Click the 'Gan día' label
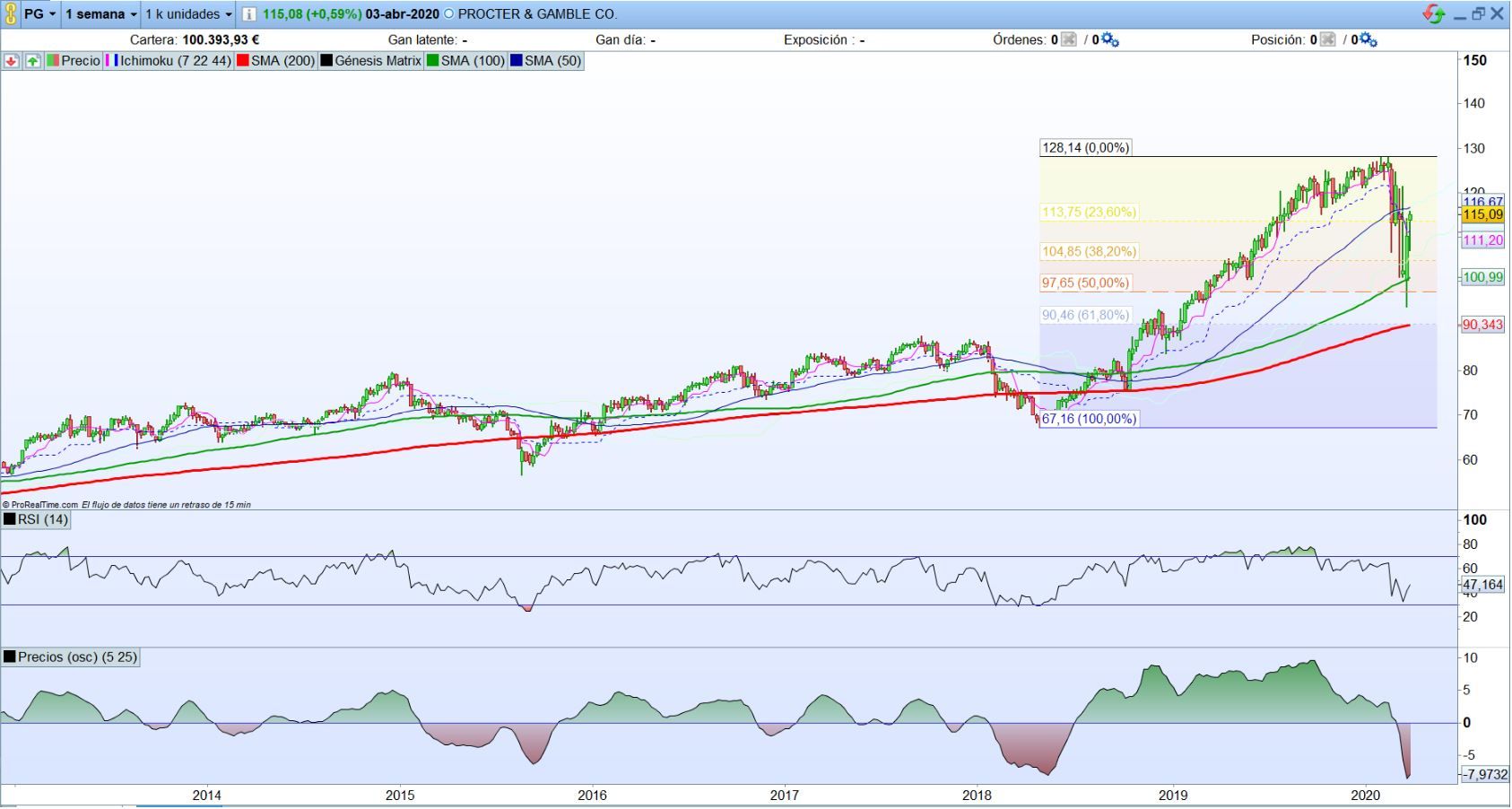This screenshot has height=809, width=1512. [x=621, y=39]
